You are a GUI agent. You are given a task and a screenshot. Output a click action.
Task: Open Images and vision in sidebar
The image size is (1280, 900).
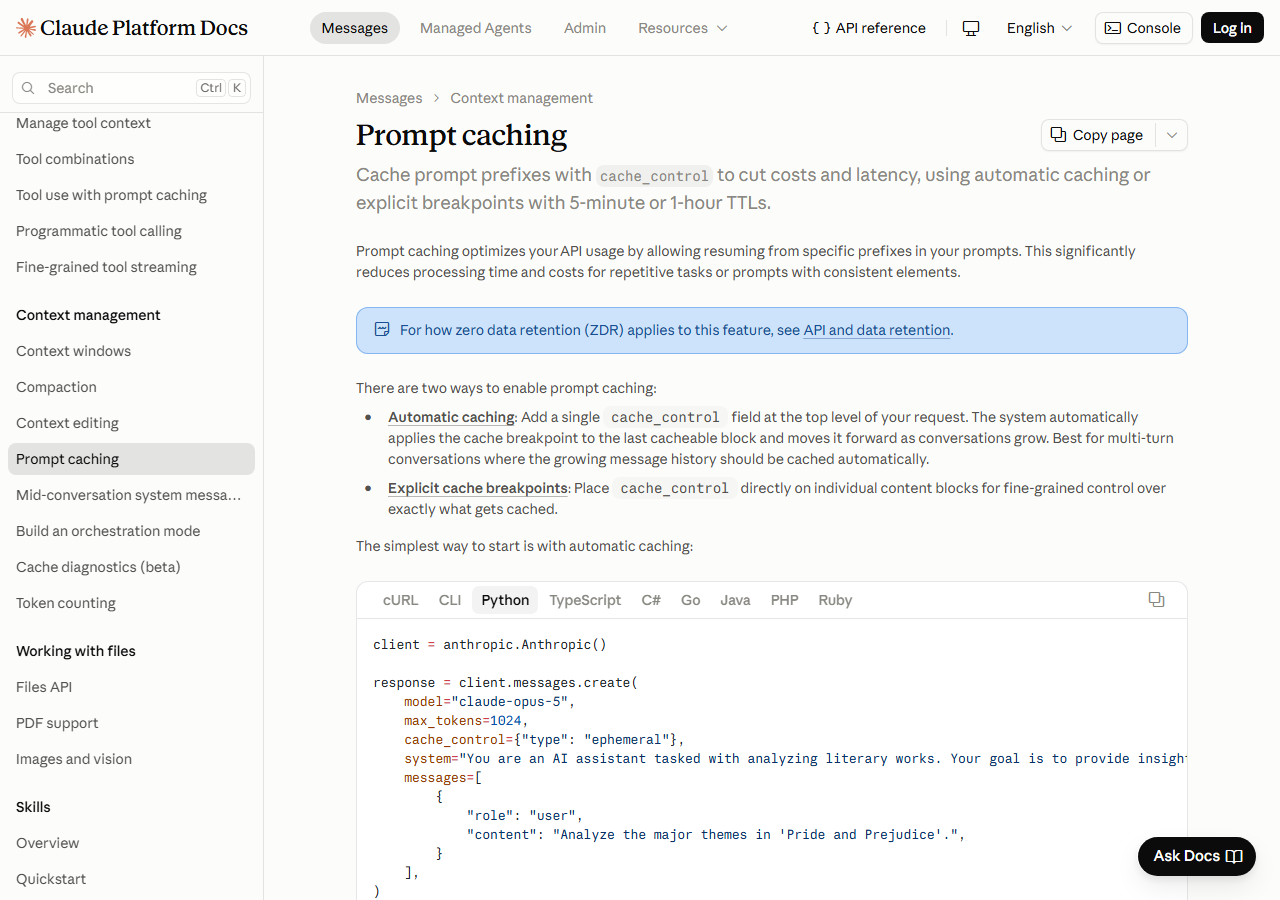131,759
